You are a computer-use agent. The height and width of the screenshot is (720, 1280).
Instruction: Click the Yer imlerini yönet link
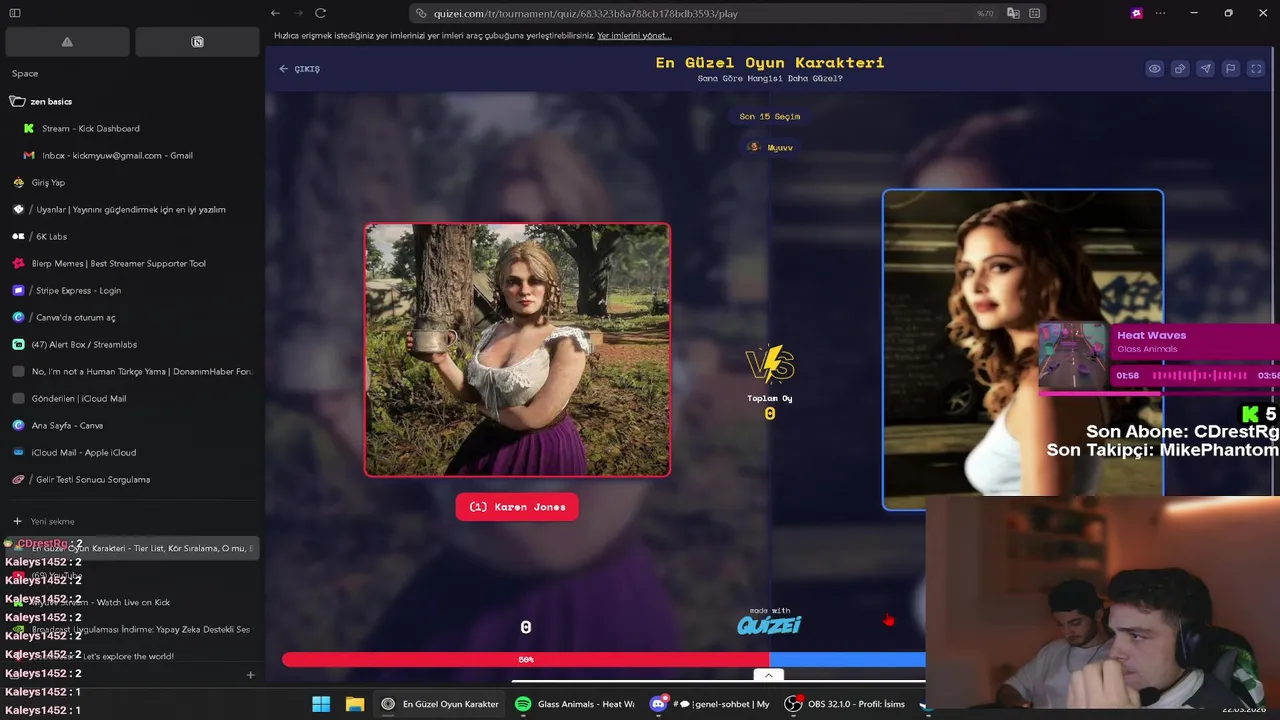click(x=633, y=35)
